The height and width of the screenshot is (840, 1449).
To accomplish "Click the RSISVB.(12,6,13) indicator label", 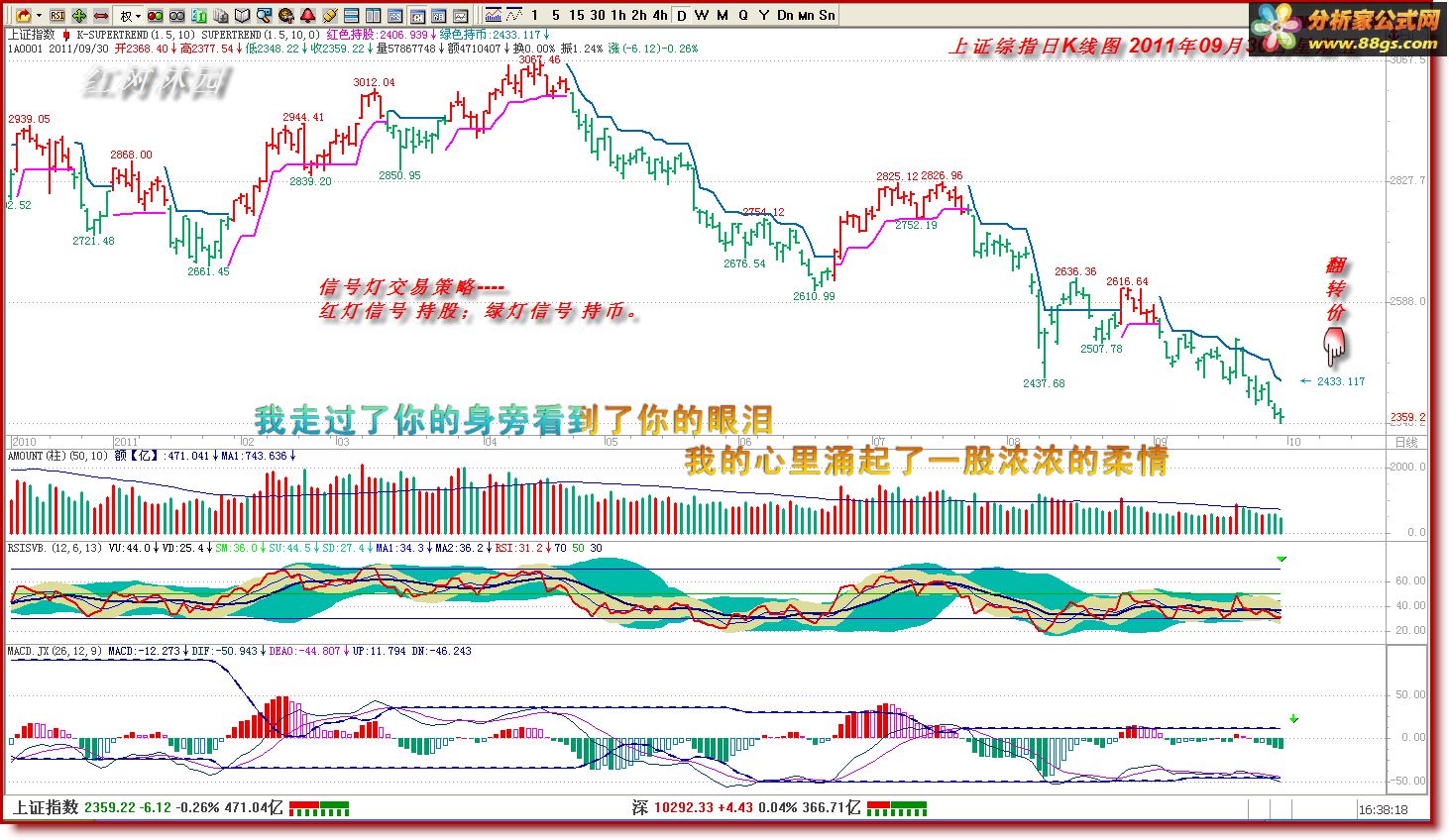I will point(55,548).
